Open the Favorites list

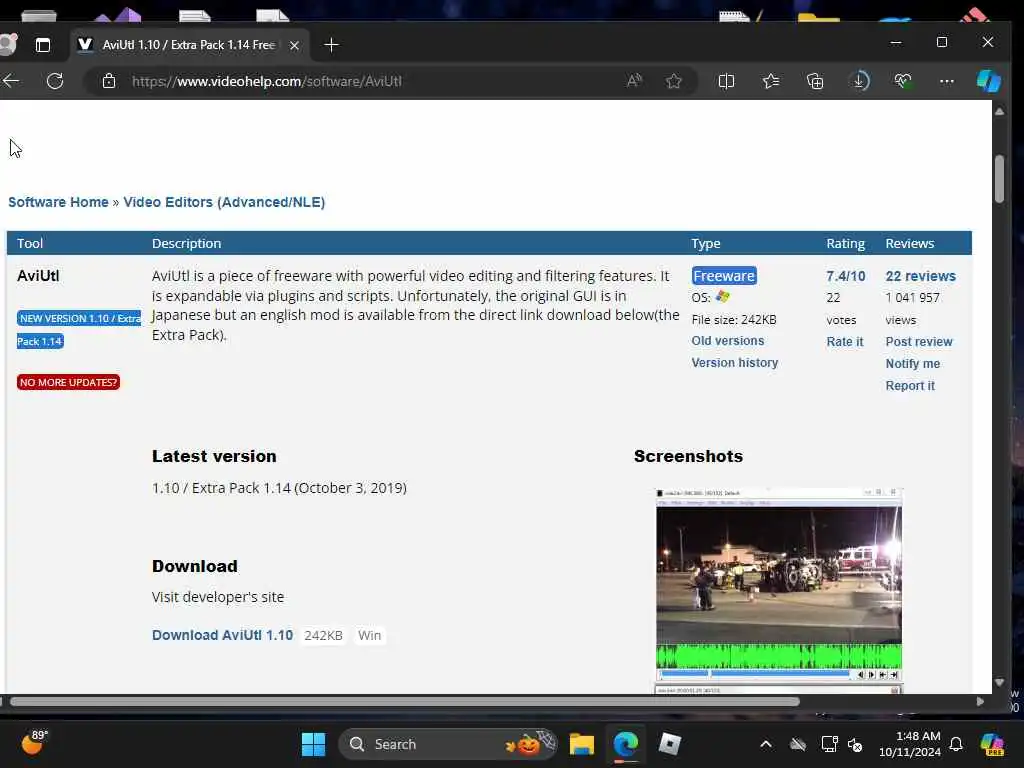[x=771, y=81]
